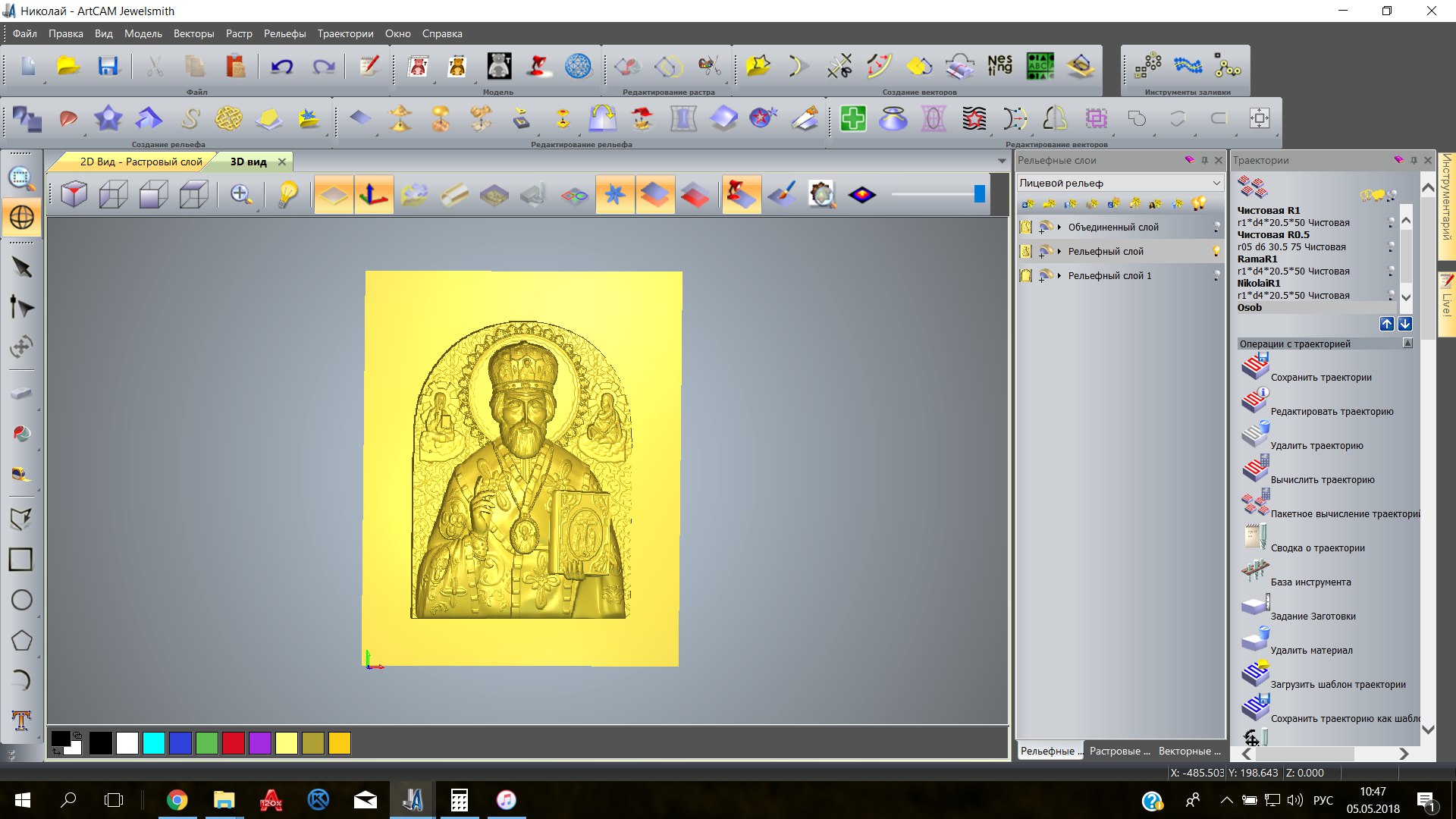Click the Save file toolbar icon

pyautogui.click(x=108, y=67)
